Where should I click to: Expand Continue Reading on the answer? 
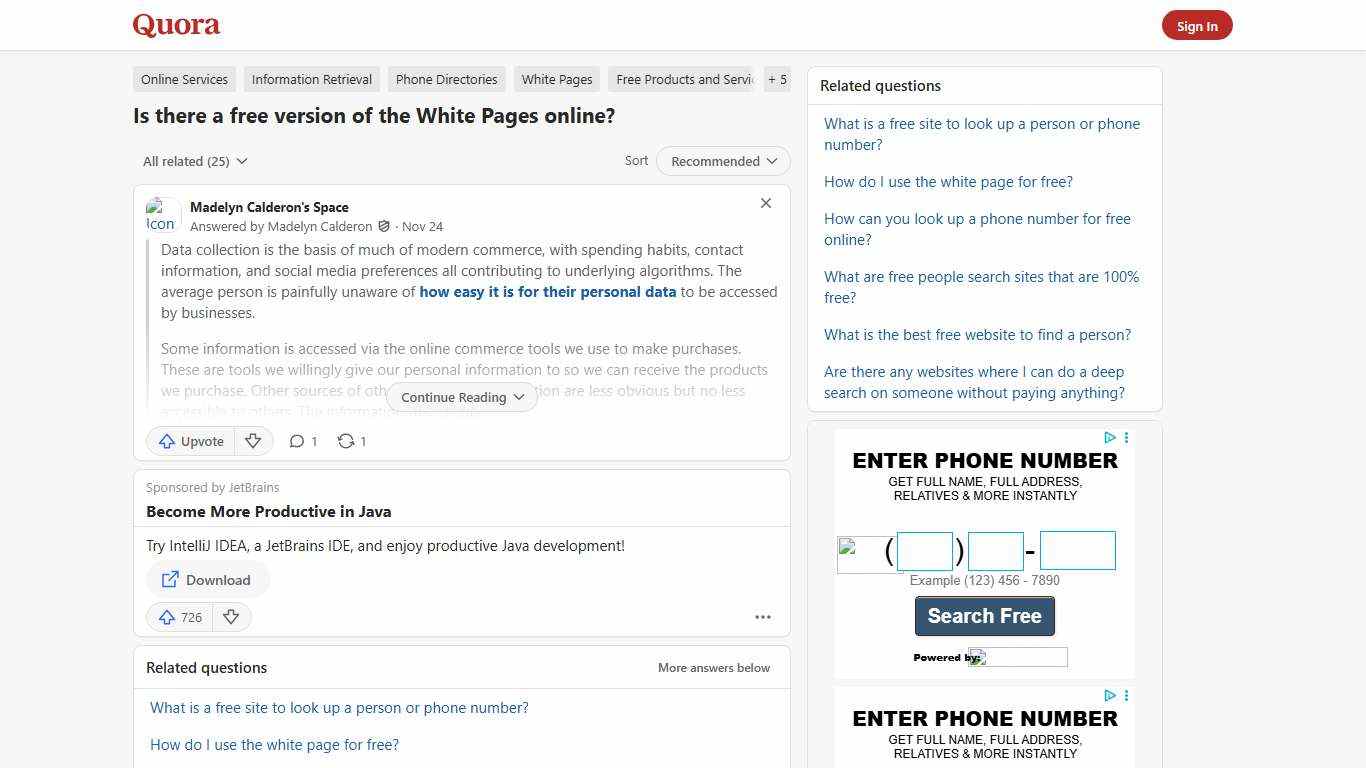tap(461, 397)
